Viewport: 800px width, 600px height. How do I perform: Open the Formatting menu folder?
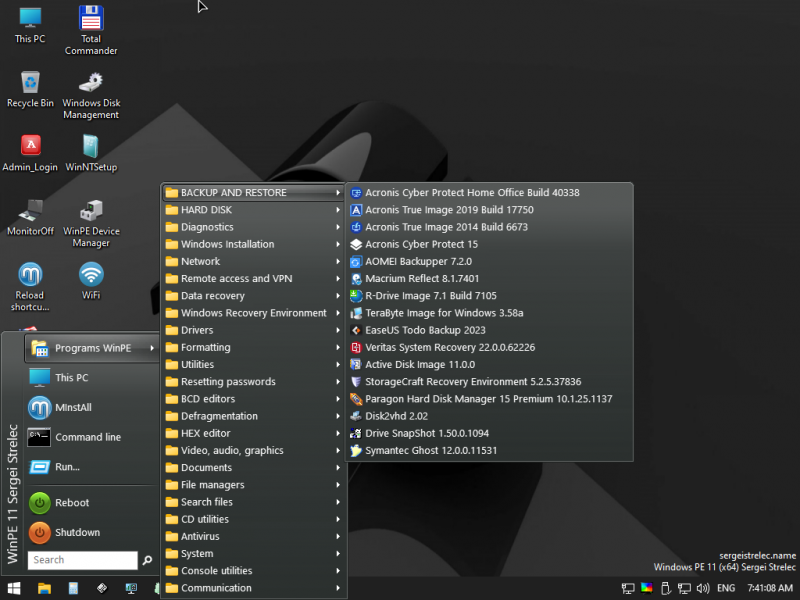pos(253,347)
